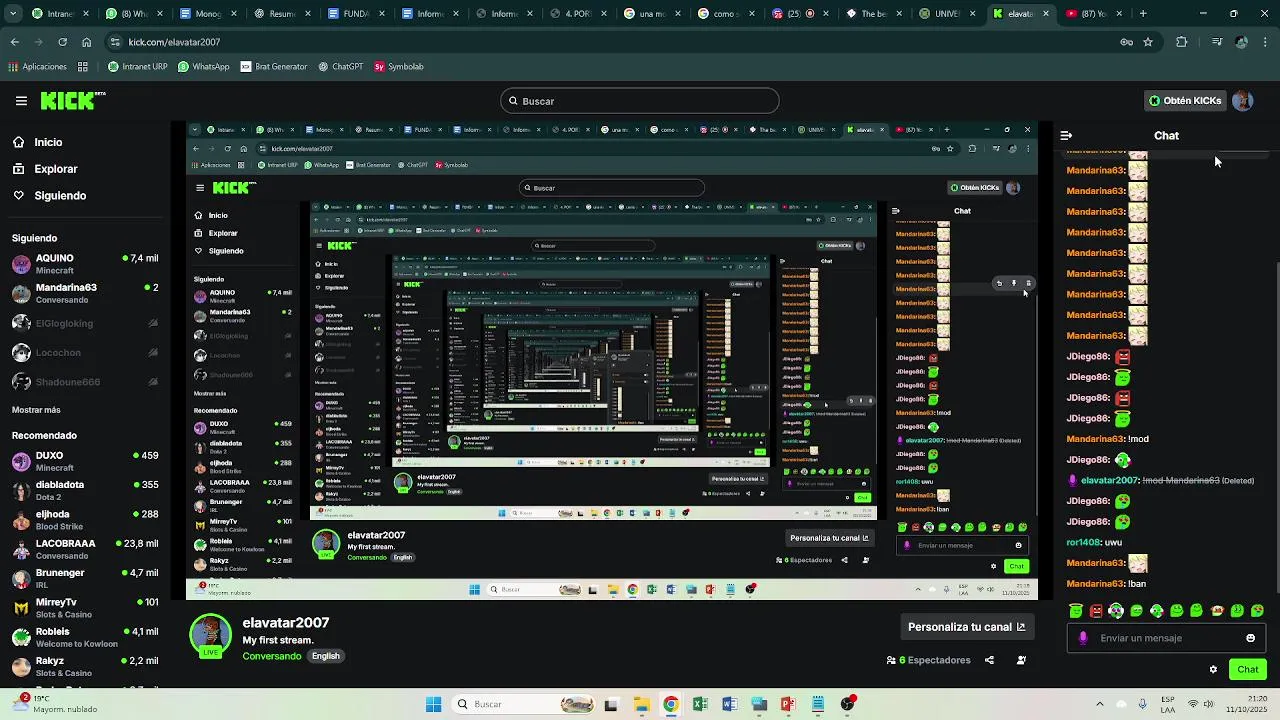The image size is (1280, 720).
Task: Click the share stream icon
Action: pyautogui.click(x=989, y=660)
